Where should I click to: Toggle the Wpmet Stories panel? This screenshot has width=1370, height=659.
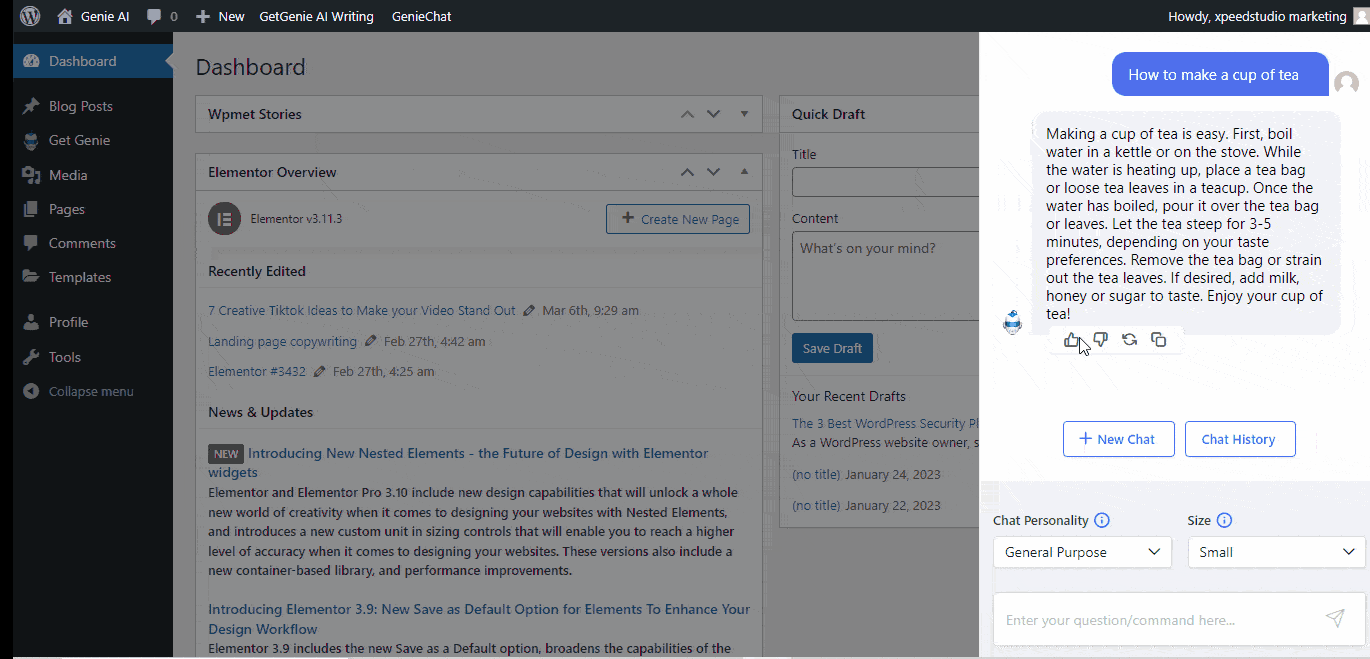click(744, 114)
